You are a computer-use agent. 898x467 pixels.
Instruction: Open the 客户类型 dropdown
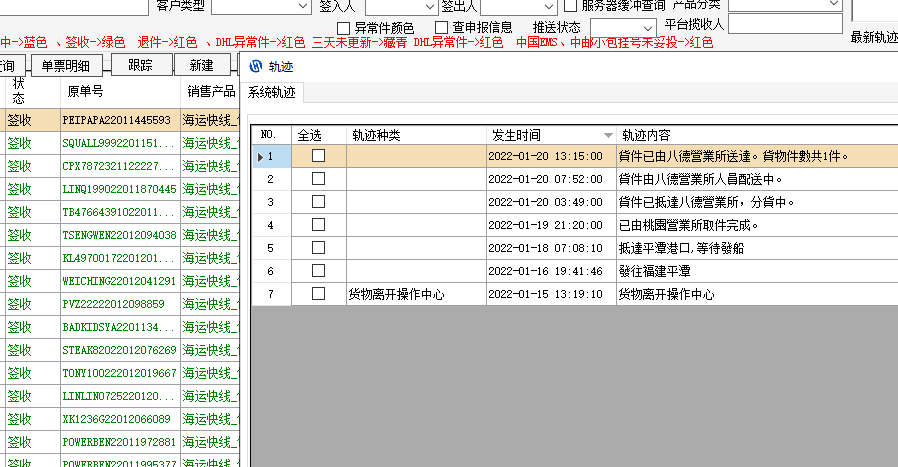tap(303, 6)
